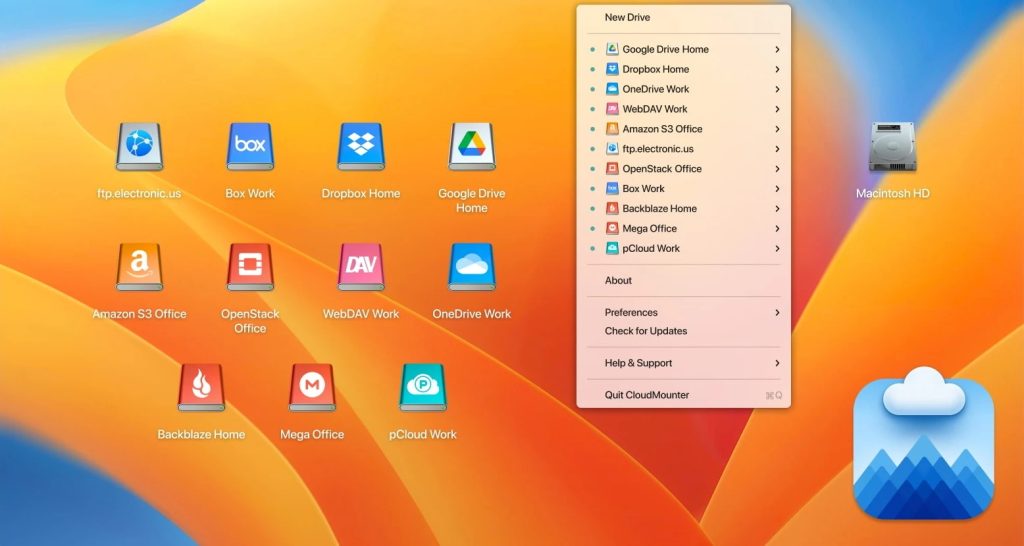Expand the OneDrive Work submenu arrow
Image resolution: width=1024 pixels, height=546 pixels.
[x=777, y=89]
